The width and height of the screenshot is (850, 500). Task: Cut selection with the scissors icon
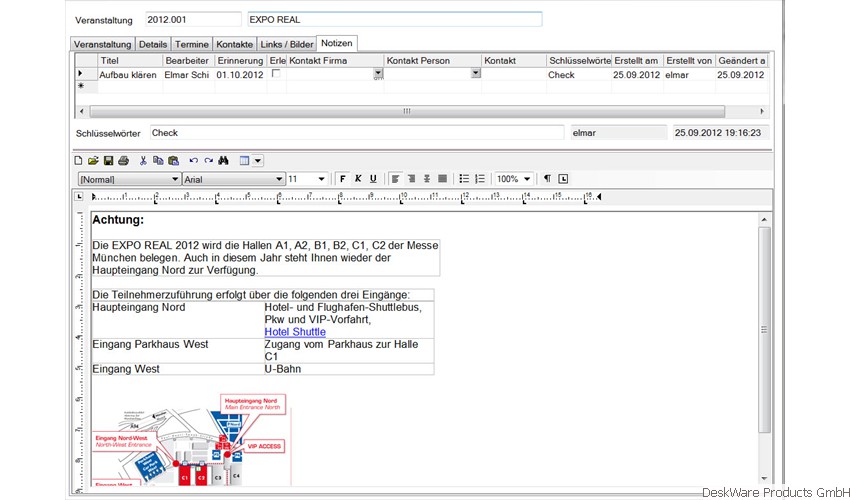click(x=143, y=161)
